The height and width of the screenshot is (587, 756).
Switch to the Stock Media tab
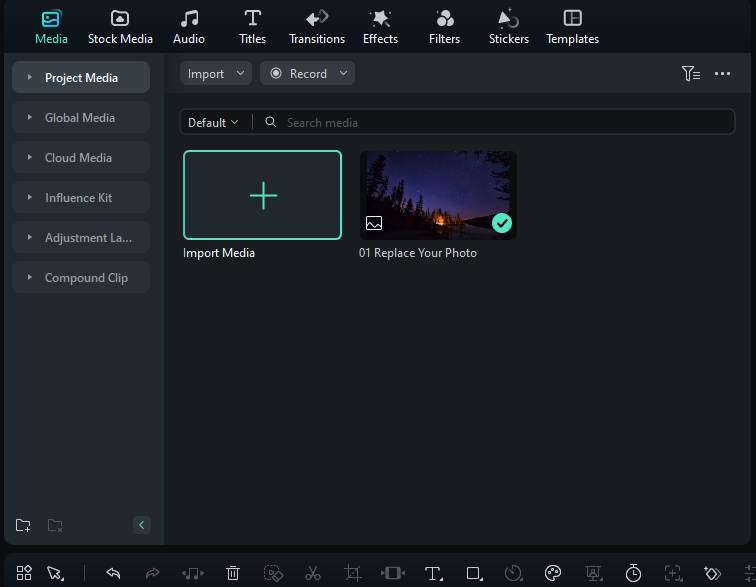click(x=120, y=27)
